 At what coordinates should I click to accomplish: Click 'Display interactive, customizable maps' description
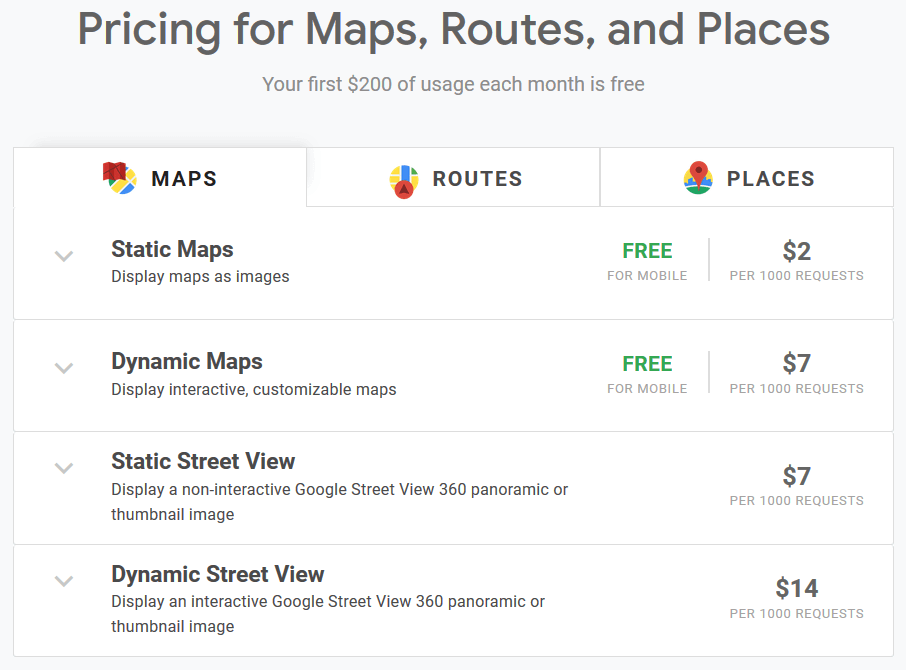click(x=254, y=389)
